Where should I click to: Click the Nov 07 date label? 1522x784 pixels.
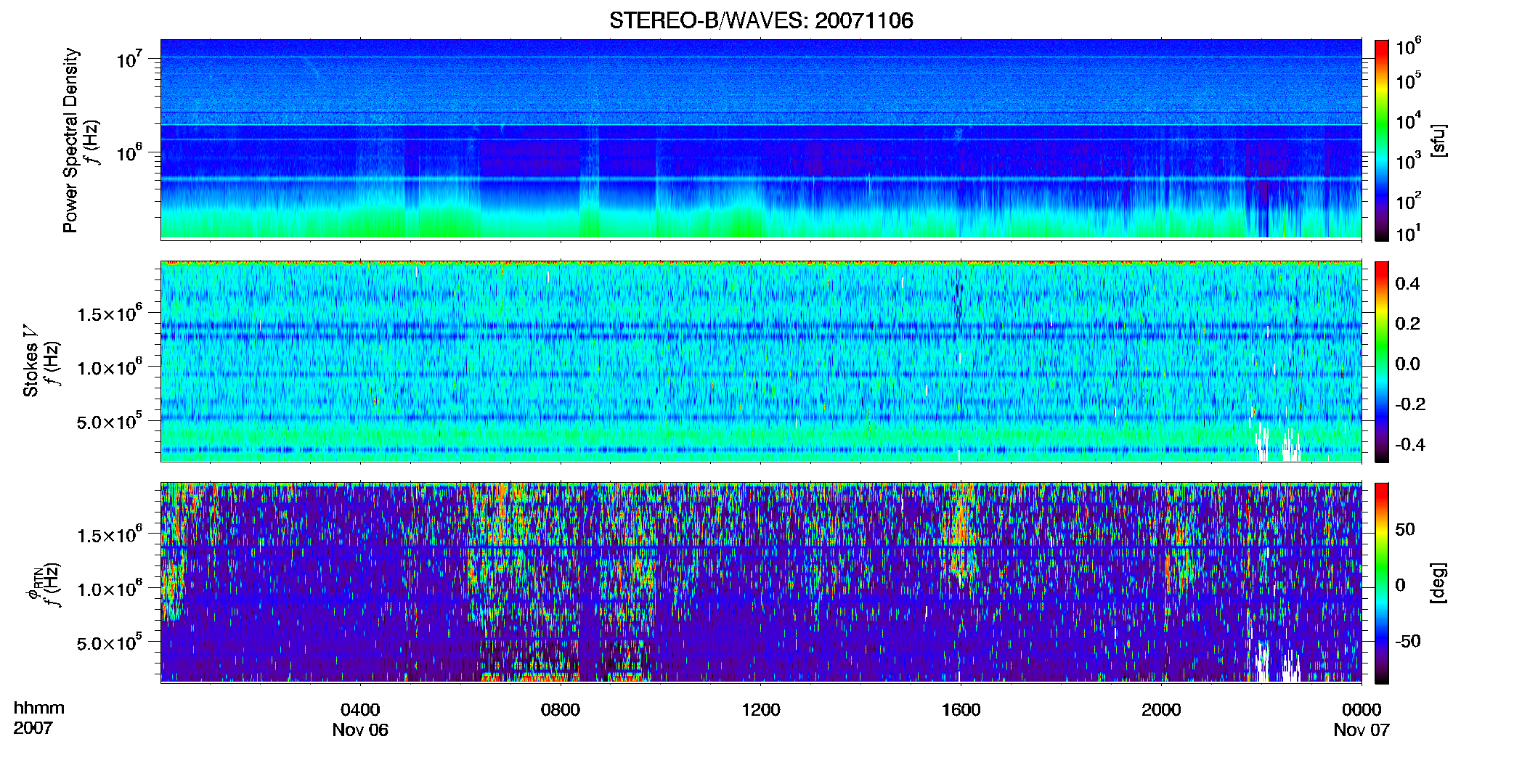pyautogui.click(x=1362, y=730)
